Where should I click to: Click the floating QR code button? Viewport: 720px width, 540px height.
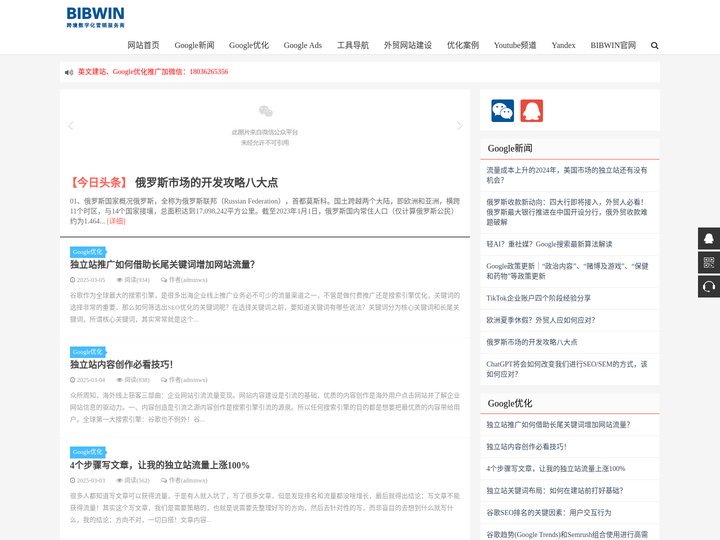709,262
